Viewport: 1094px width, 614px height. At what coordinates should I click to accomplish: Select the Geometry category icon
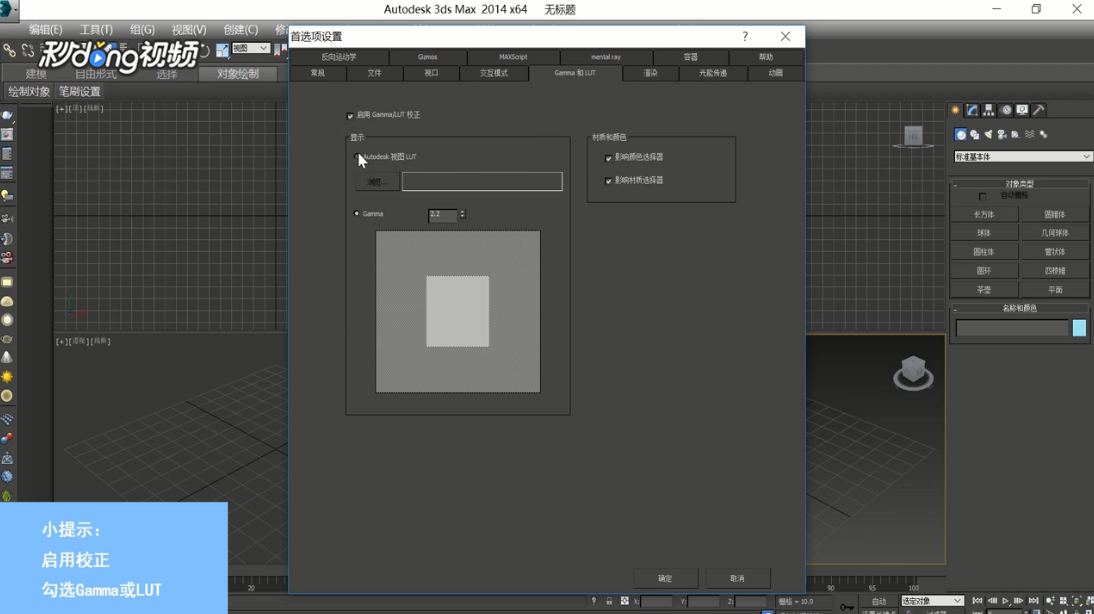961,135
